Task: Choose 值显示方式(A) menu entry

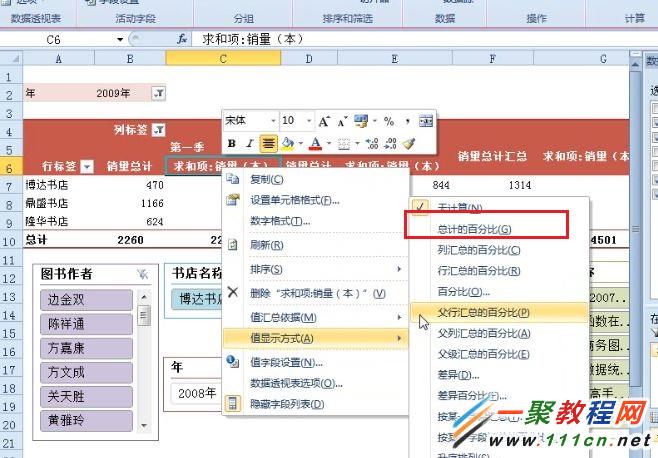Action: click(316, 338)
